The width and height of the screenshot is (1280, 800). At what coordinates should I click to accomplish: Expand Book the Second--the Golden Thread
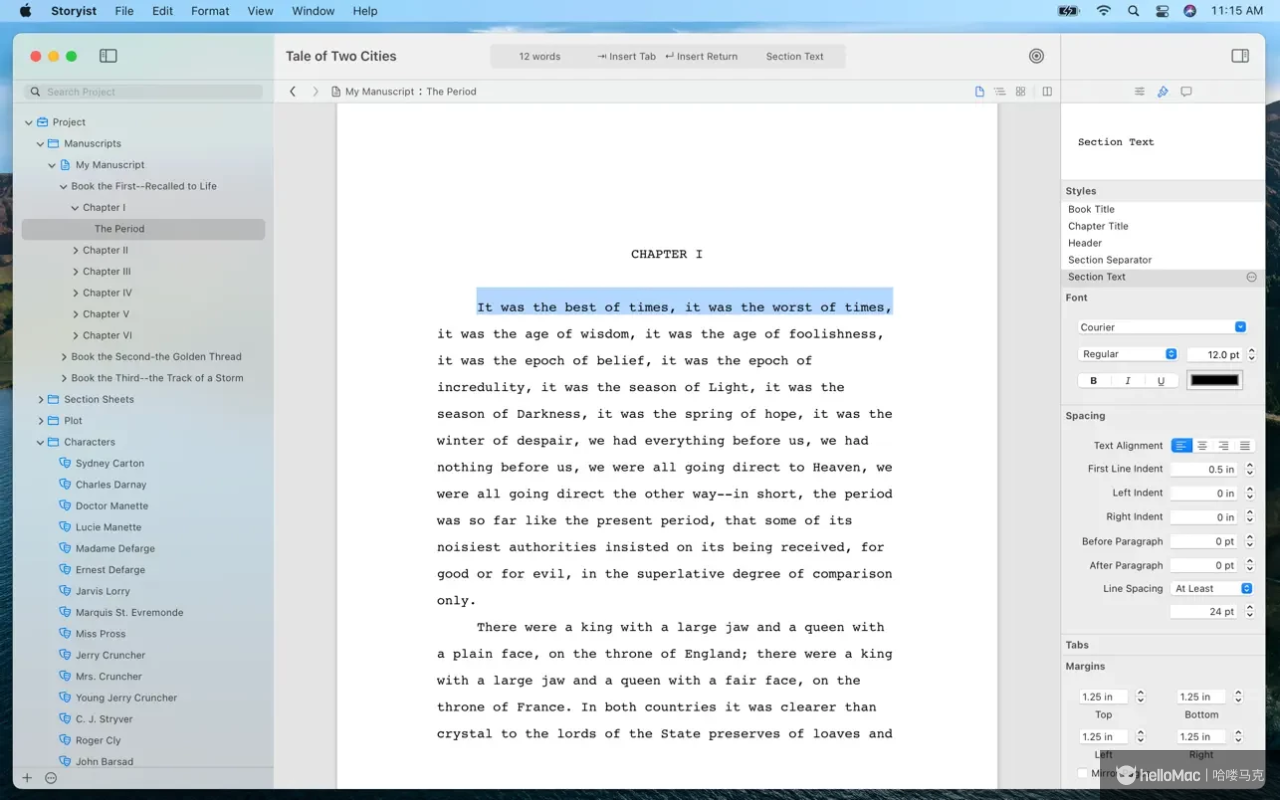click(64, 357)
